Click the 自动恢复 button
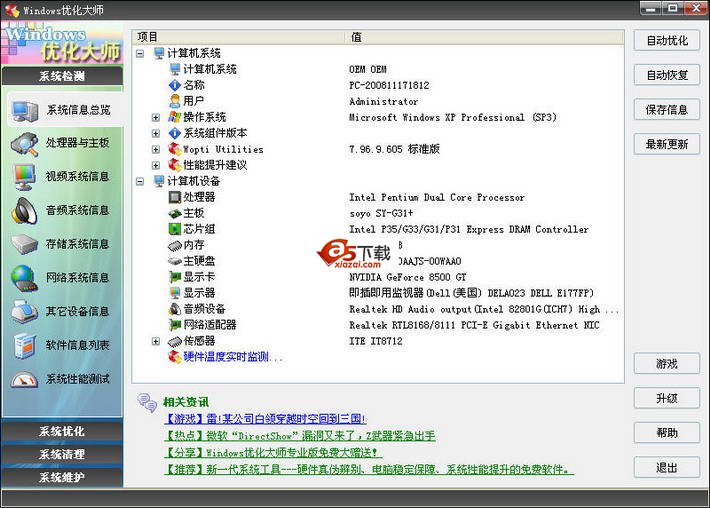 point(667,75)
